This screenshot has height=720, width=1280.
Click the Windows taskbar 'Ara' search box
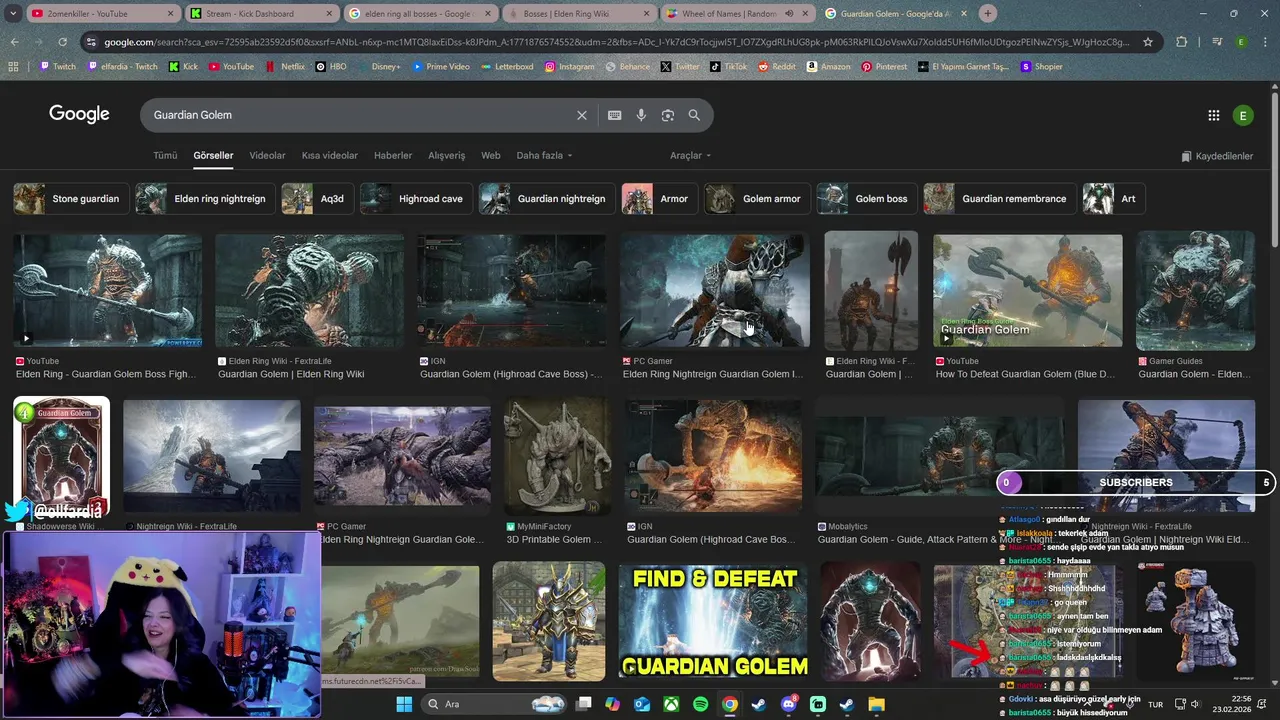pyautogui.click(x=495, y=704)
